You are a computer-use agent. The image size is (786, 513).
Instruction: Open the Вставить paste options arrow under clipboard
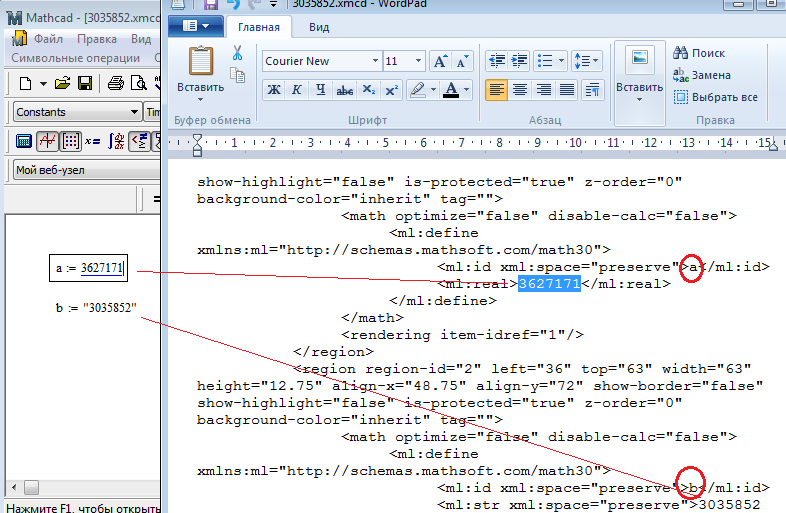click(x=201, y=100)
